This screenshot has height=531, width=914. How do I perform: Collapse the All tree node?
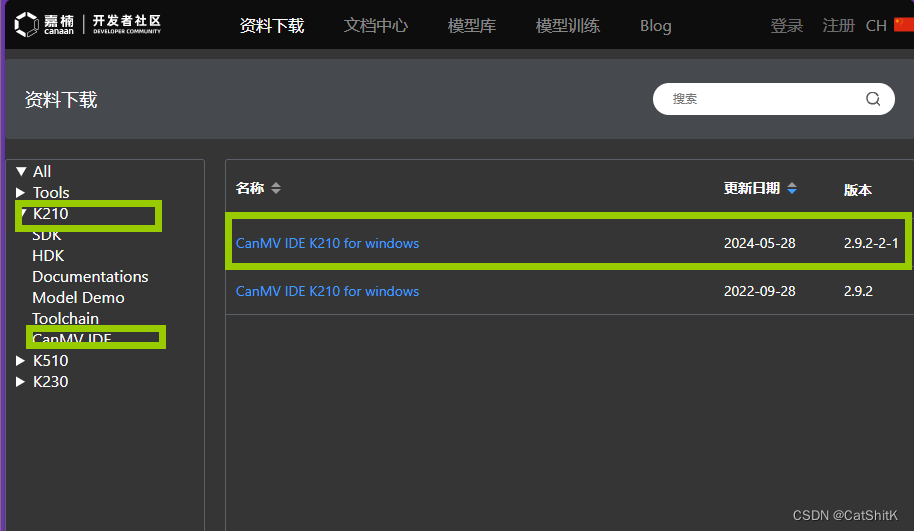point(22,172)
